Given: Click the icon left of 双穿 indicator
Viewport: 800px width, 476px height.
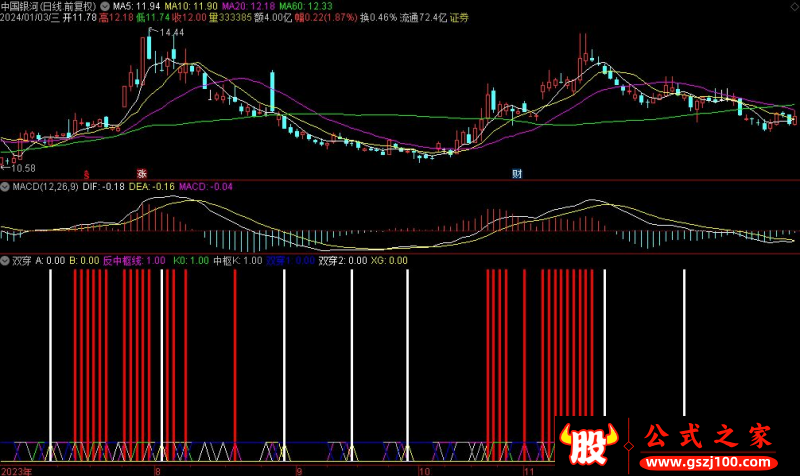Looking at the screenshot, I should point(5,260).
